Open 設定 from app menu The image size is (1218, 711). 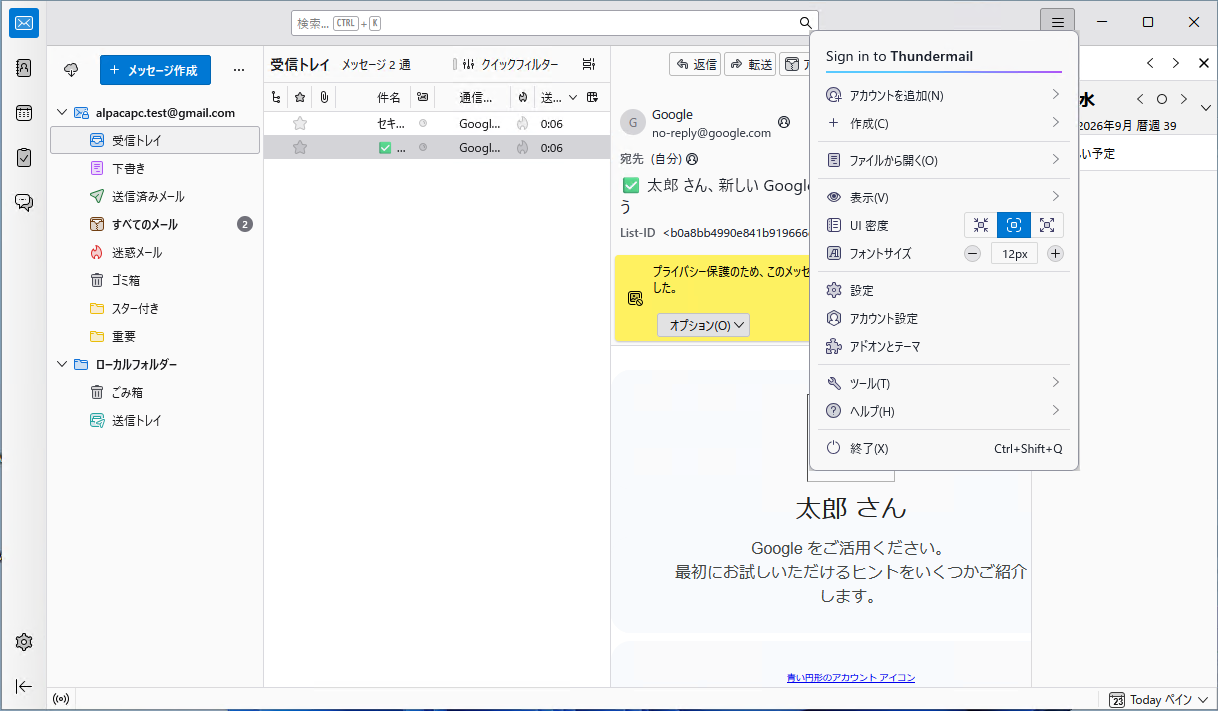(944, 290)
